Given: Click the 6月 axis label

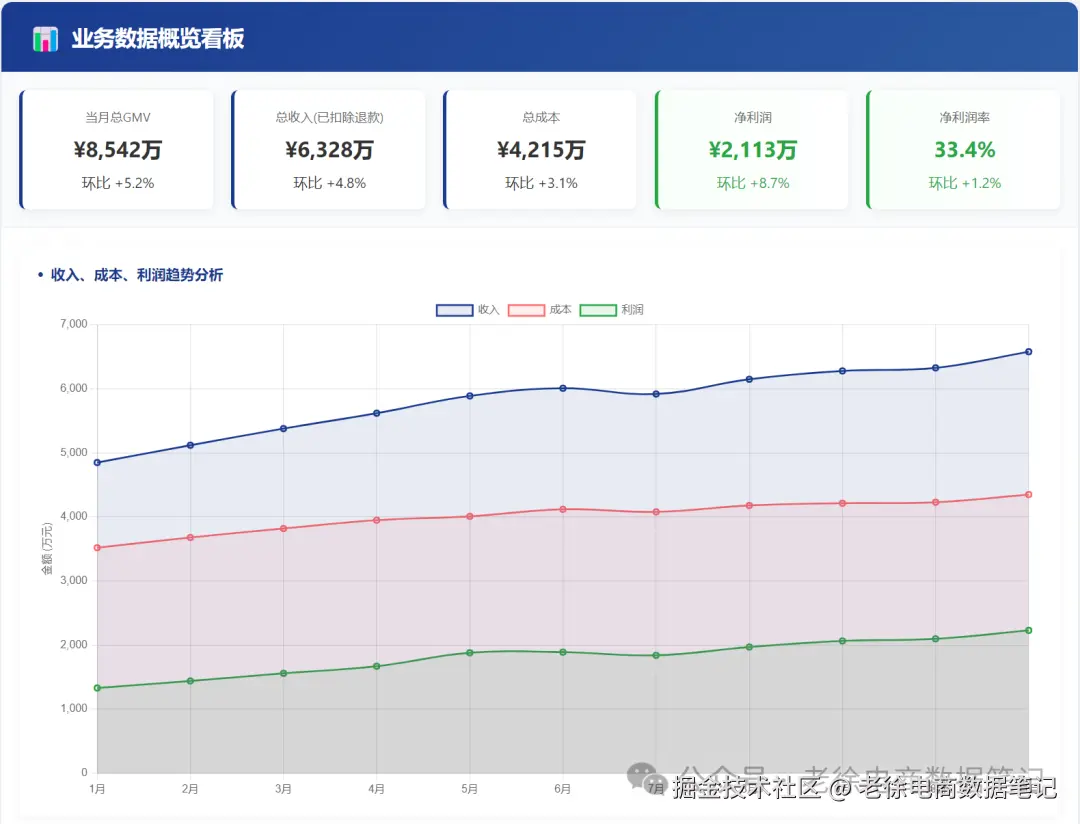Looking at the screenshot, I should 563,789.
